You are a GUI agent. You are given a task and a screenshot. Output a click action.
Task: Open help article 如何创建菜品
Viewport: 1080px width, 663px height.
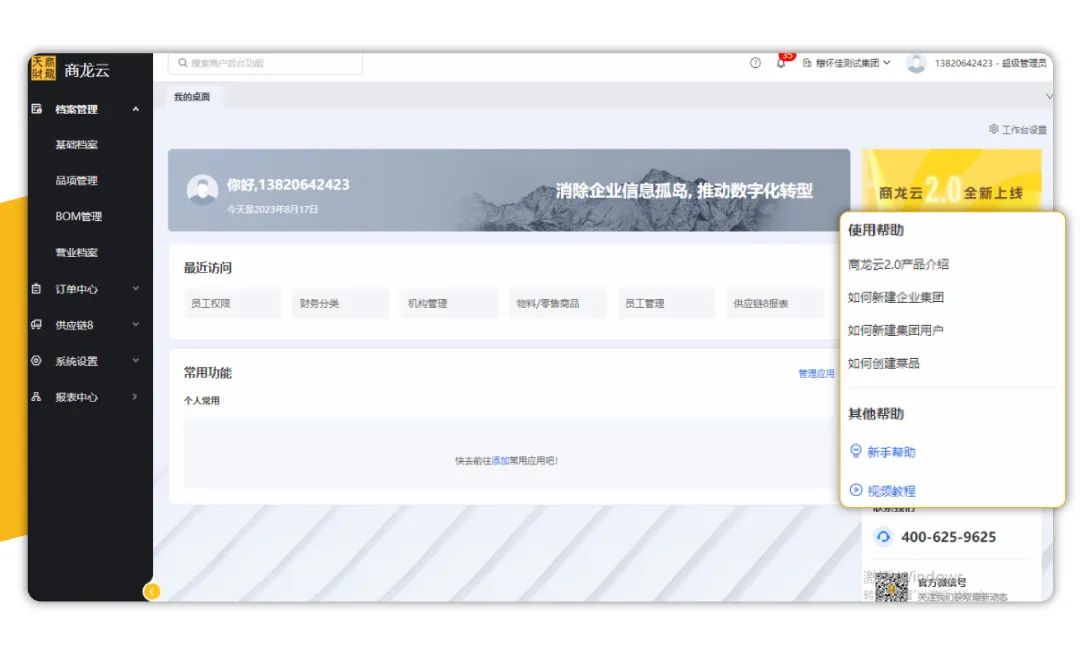884,364
